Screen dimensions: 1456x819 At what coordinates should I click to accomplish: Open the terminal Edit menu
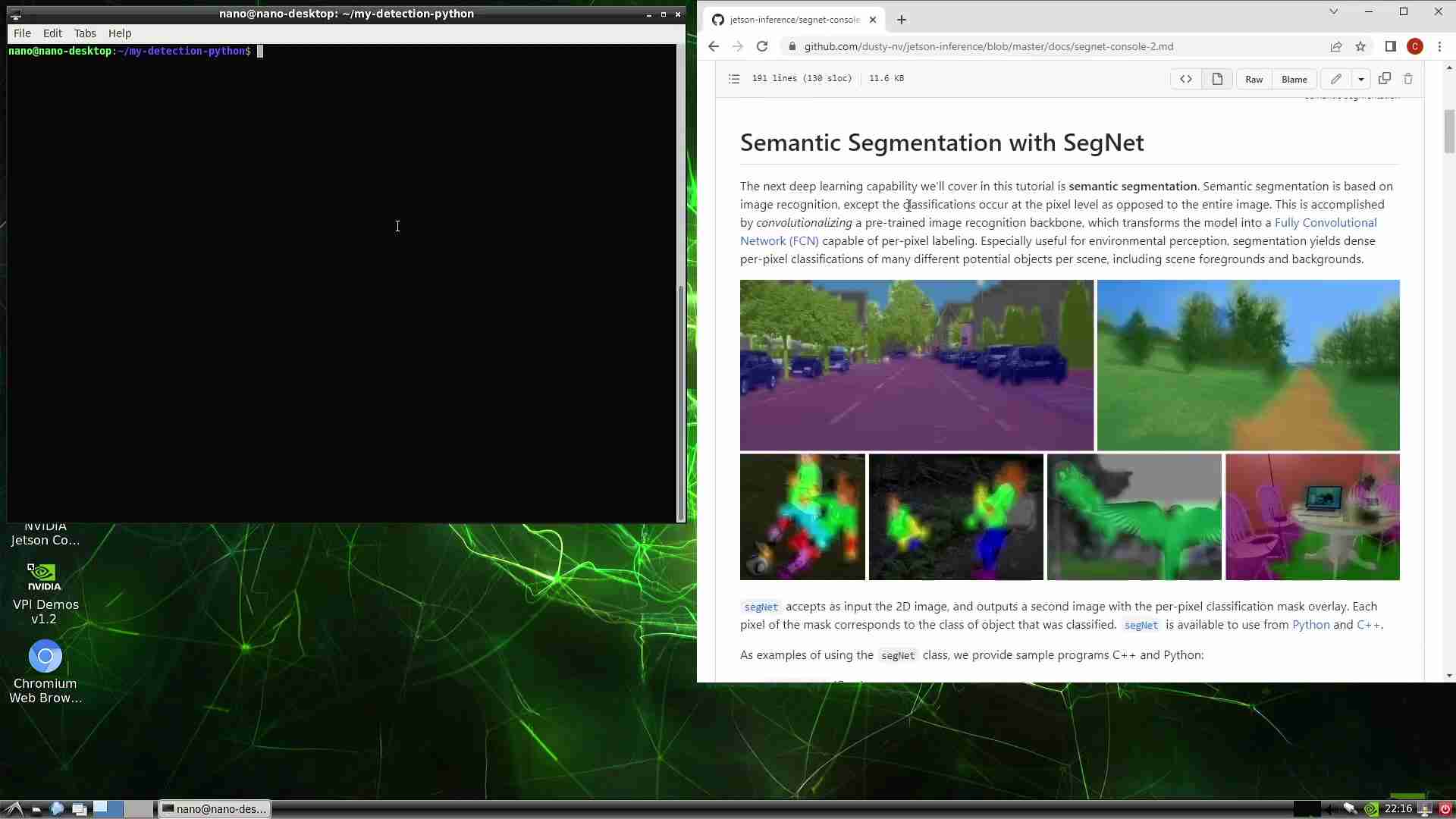[x=52, y=33]
